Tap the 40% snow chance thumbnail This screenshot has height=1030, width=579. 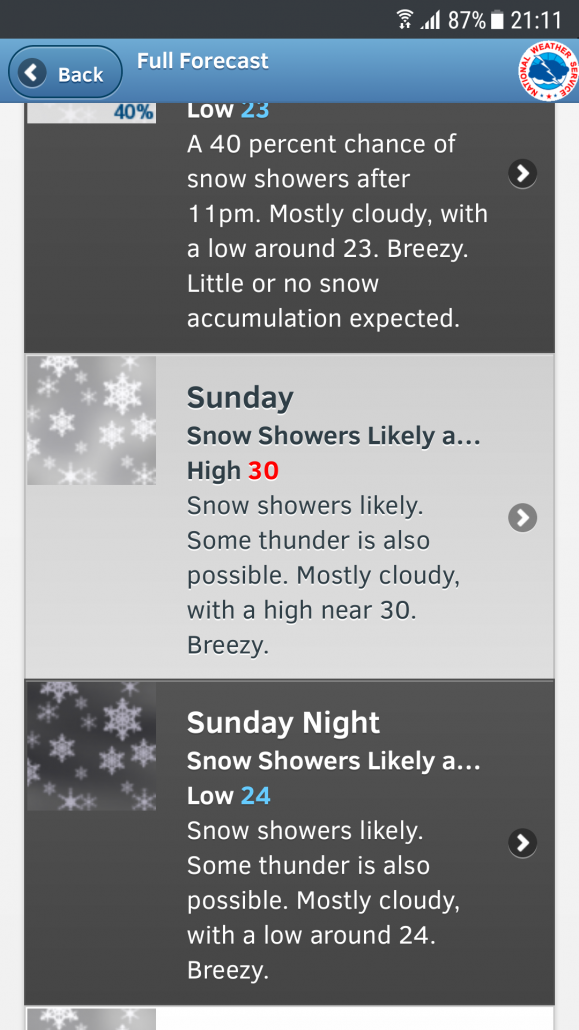(91, 112)
